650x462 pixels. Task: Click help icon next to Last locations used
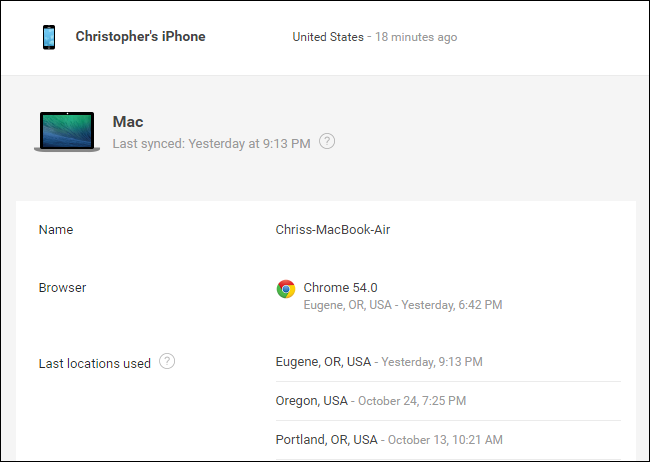(x=167, y=362)
